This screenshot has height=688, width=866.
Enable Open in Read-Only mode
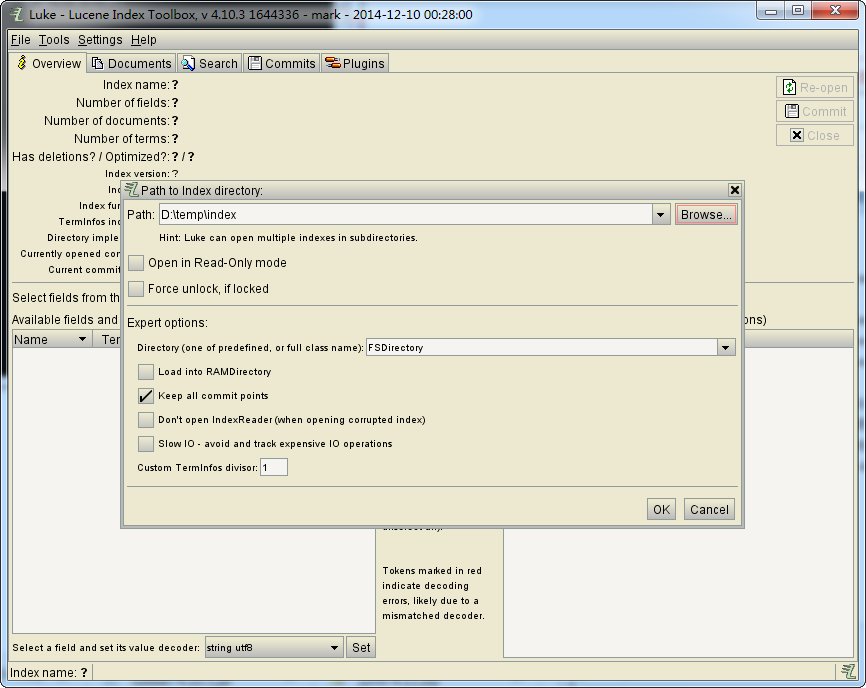click(x=136, y=263)
